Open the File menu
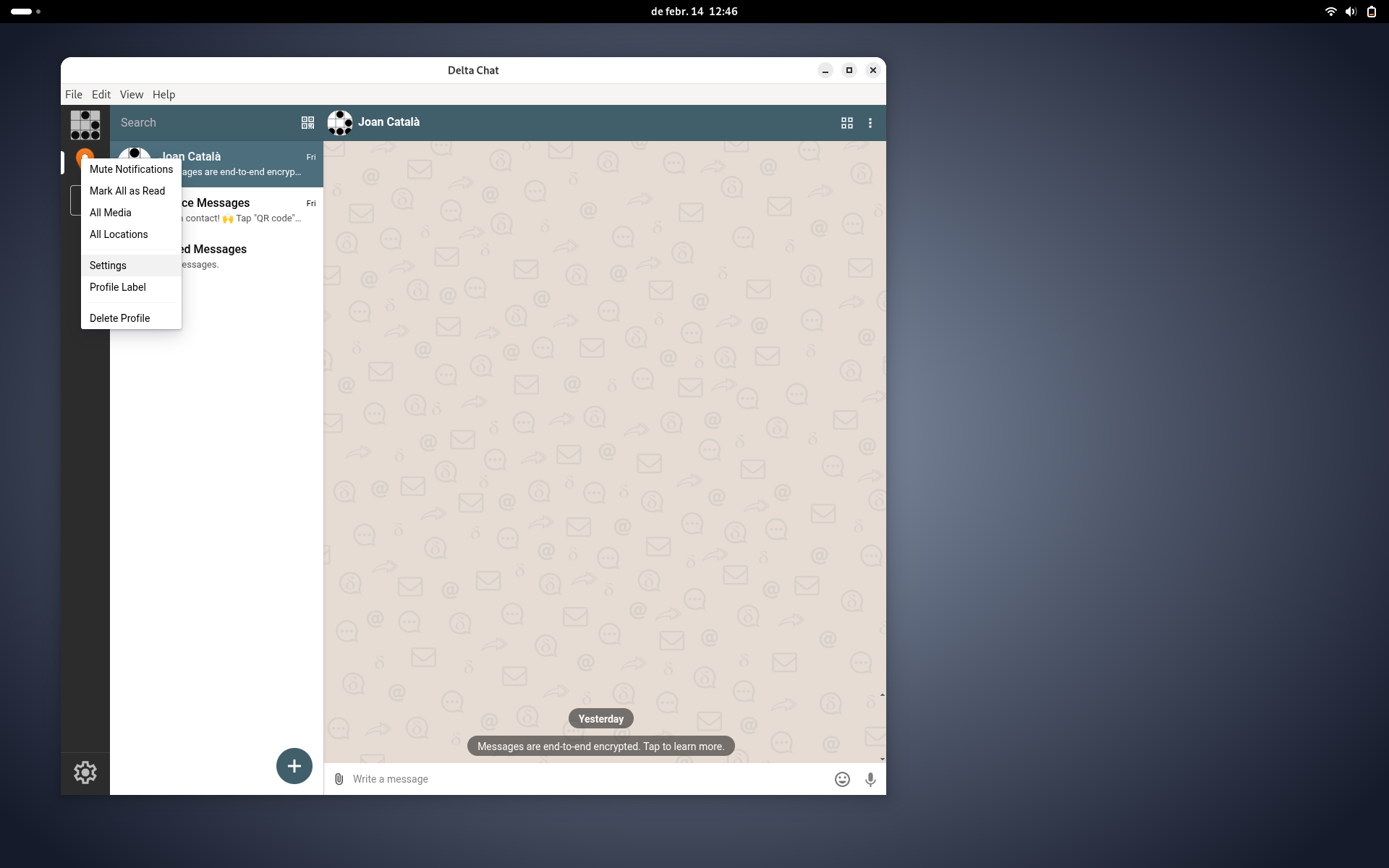The height and width of the screenshot is (868, 1389). pos(73,94)
